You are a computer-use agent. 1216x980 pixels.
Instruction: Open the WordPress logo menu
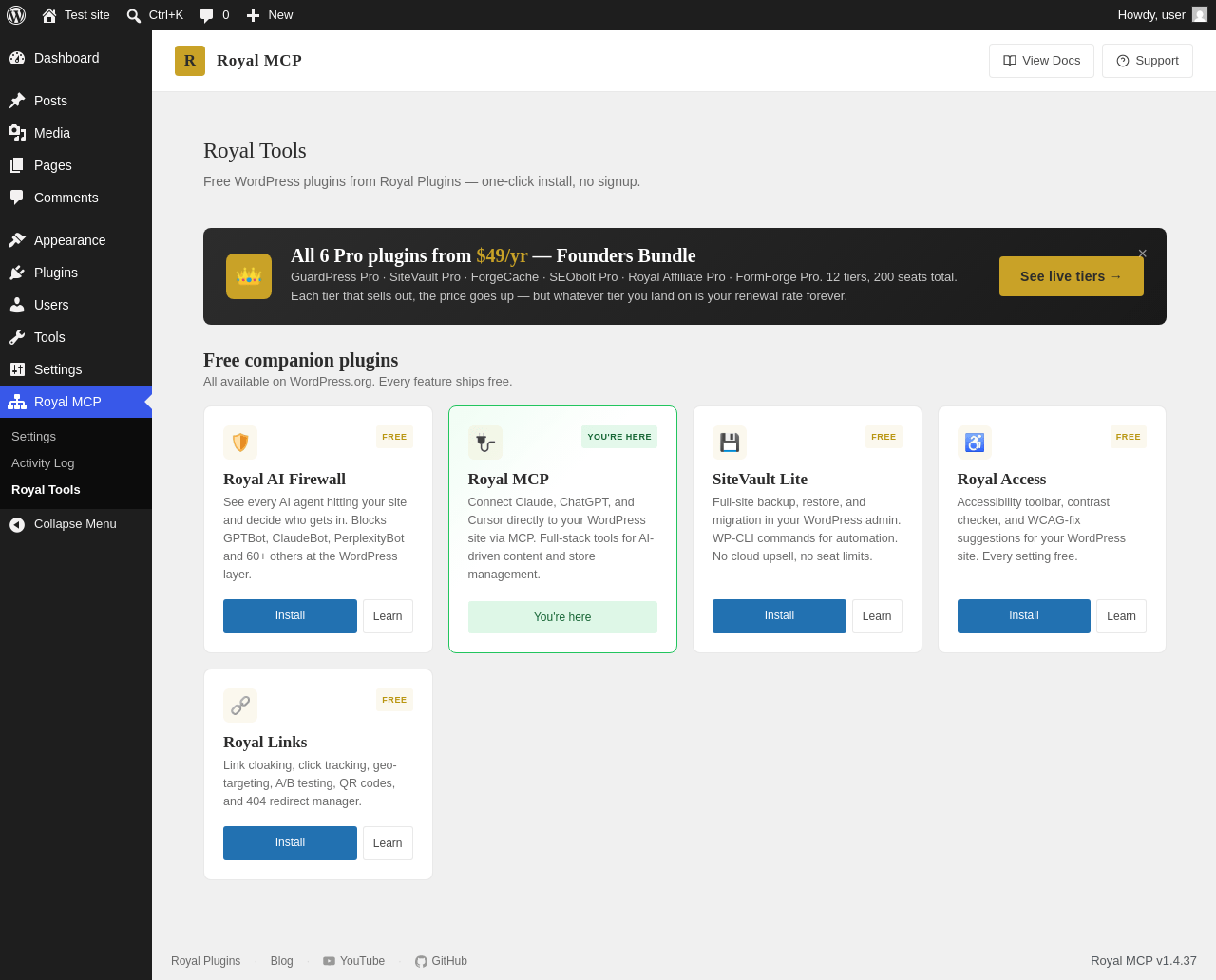pos(16,15)
